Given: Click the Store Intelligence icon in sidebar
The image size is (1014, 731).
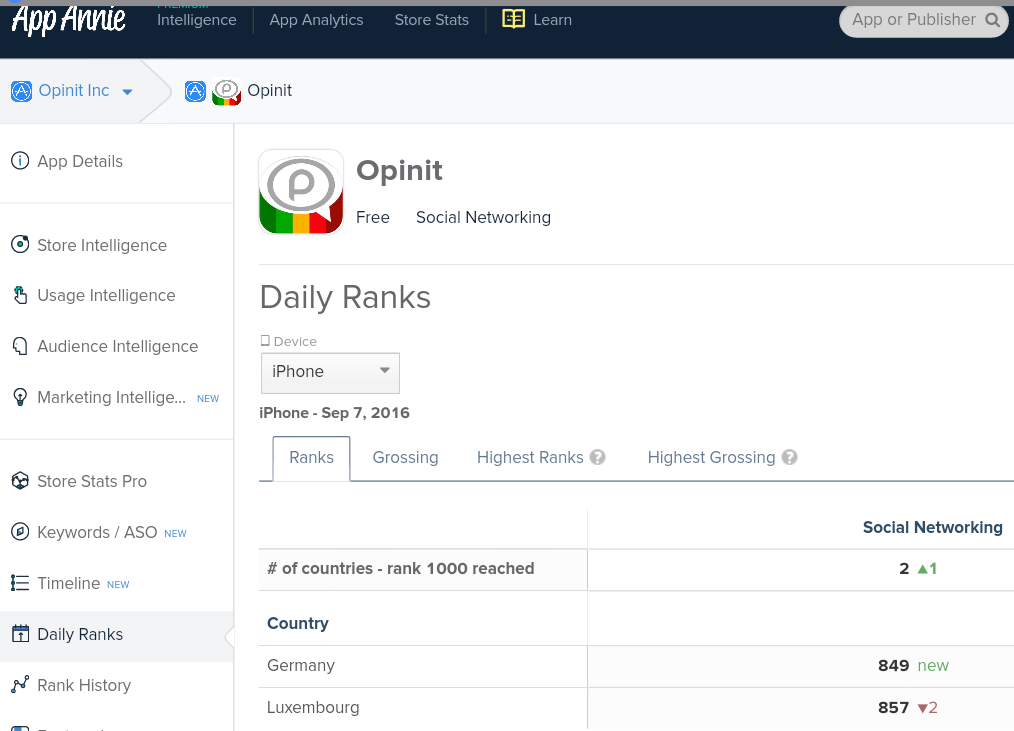Looking at the screenshot, I should pos(19,245).
